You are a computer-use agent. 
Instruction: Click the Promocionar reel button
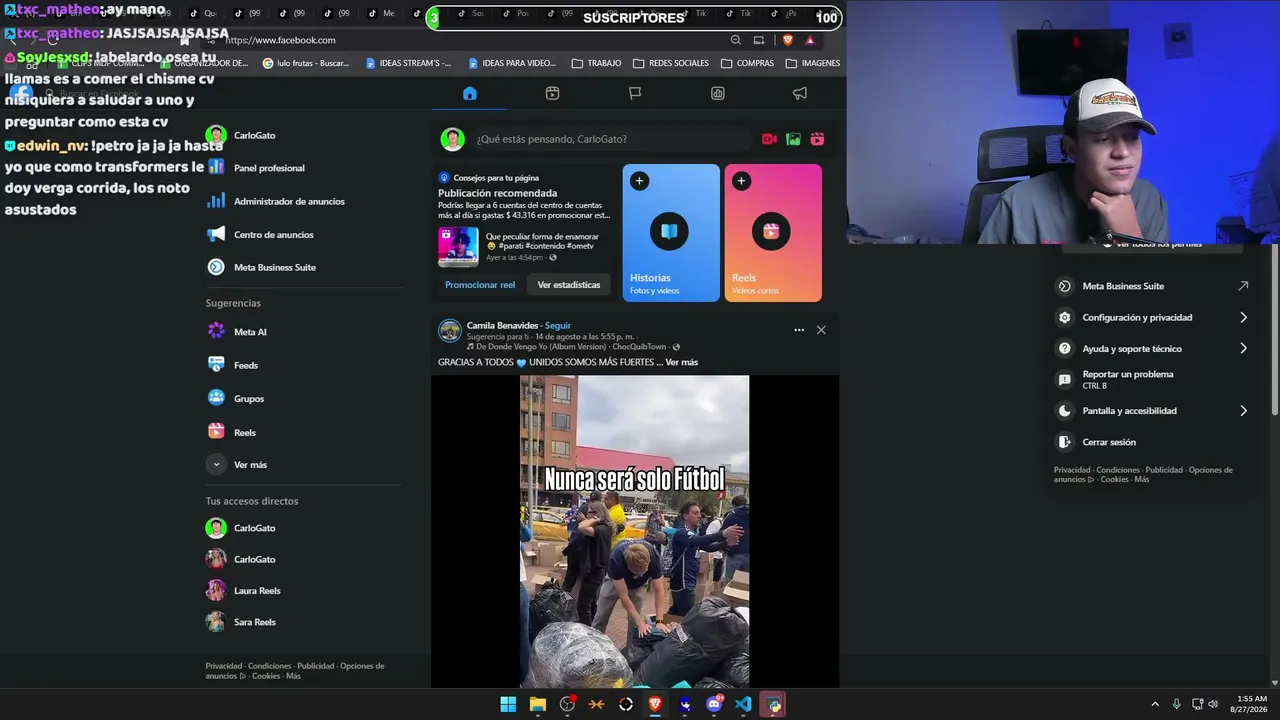480,285
